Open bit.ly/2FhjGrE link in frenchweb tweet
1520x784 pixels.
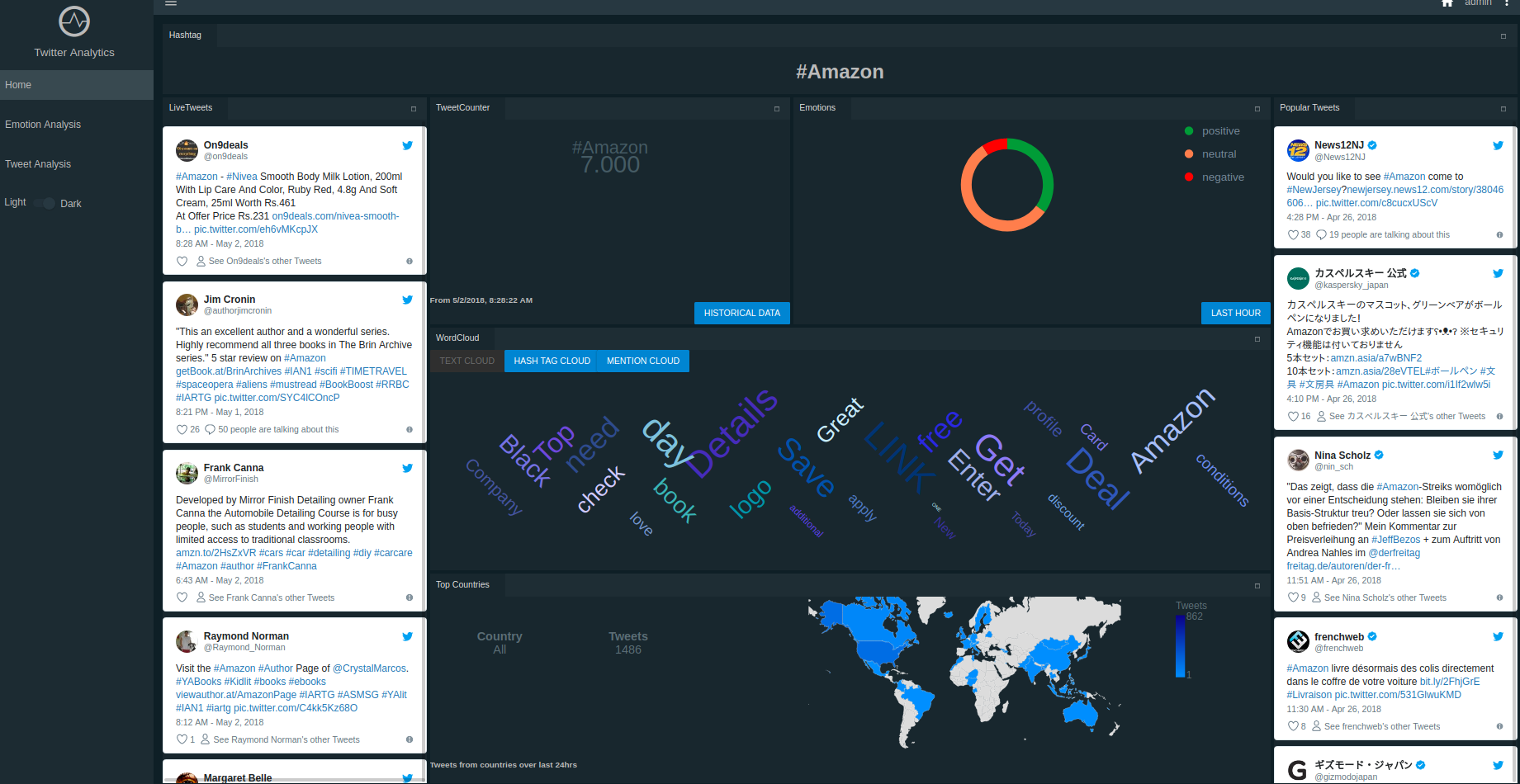tap(1450, 682)
